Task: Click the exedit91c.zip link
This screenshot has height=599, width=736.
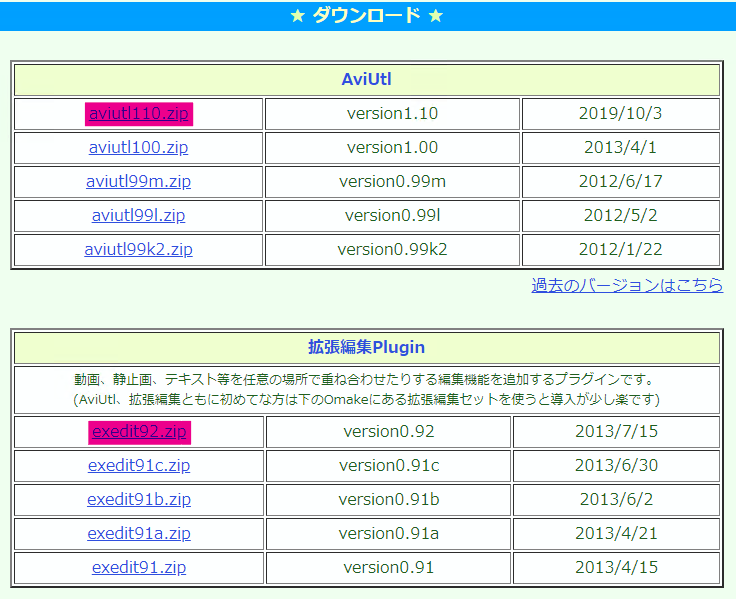Action: (139, 466)
